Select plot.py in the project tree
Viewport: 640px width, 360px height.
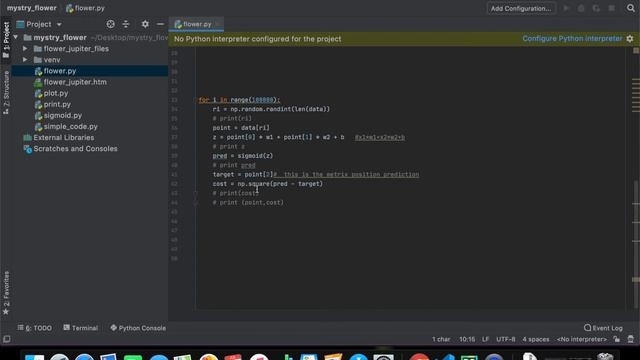[56, 93]
